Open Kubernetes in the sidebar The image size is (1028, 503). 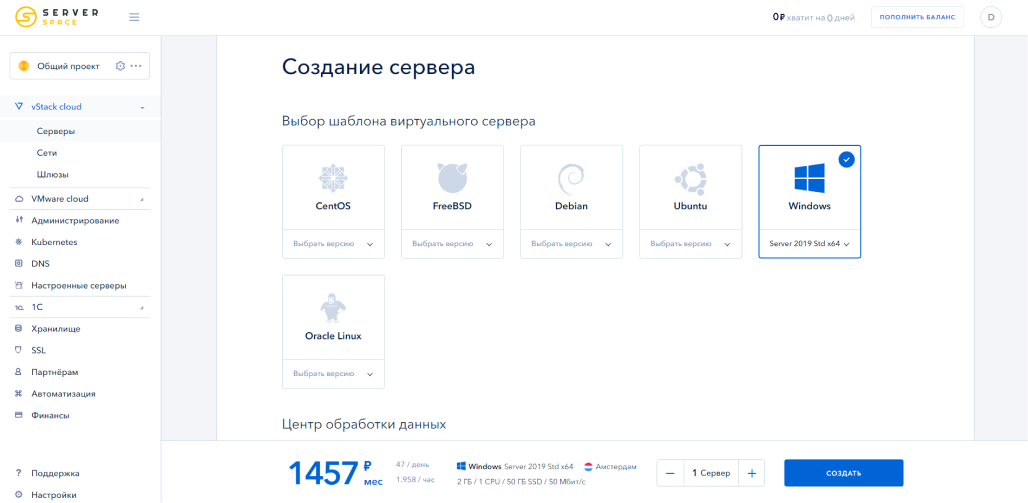coord(54,242)
